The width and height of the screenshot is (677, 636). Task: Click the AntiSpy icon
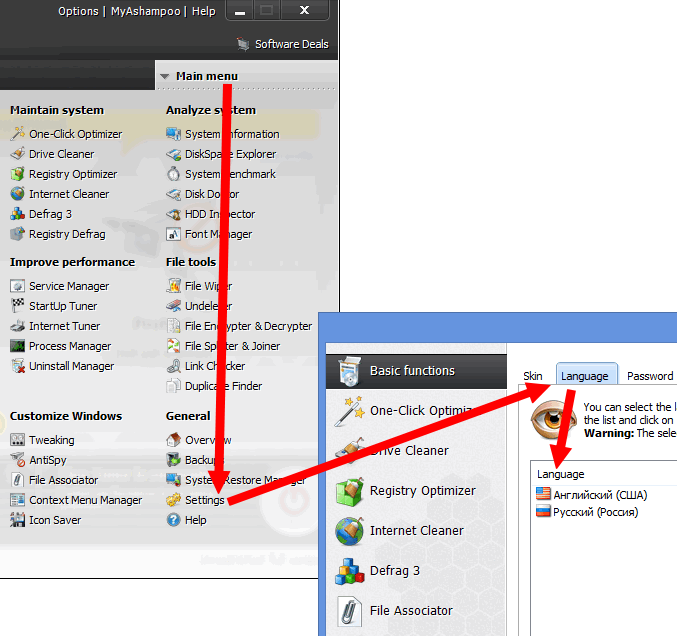pyautogui.click(x=18, y=459)
